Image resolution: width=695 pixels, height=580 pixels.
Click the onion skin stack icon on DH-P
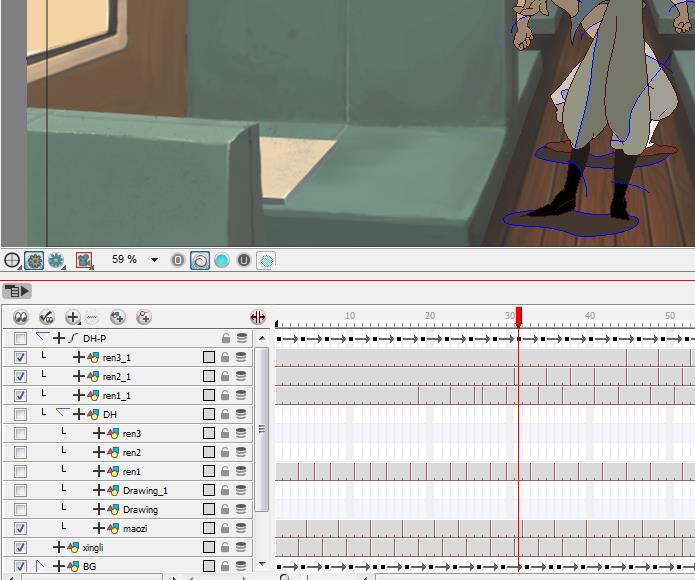tap(242, 339)
